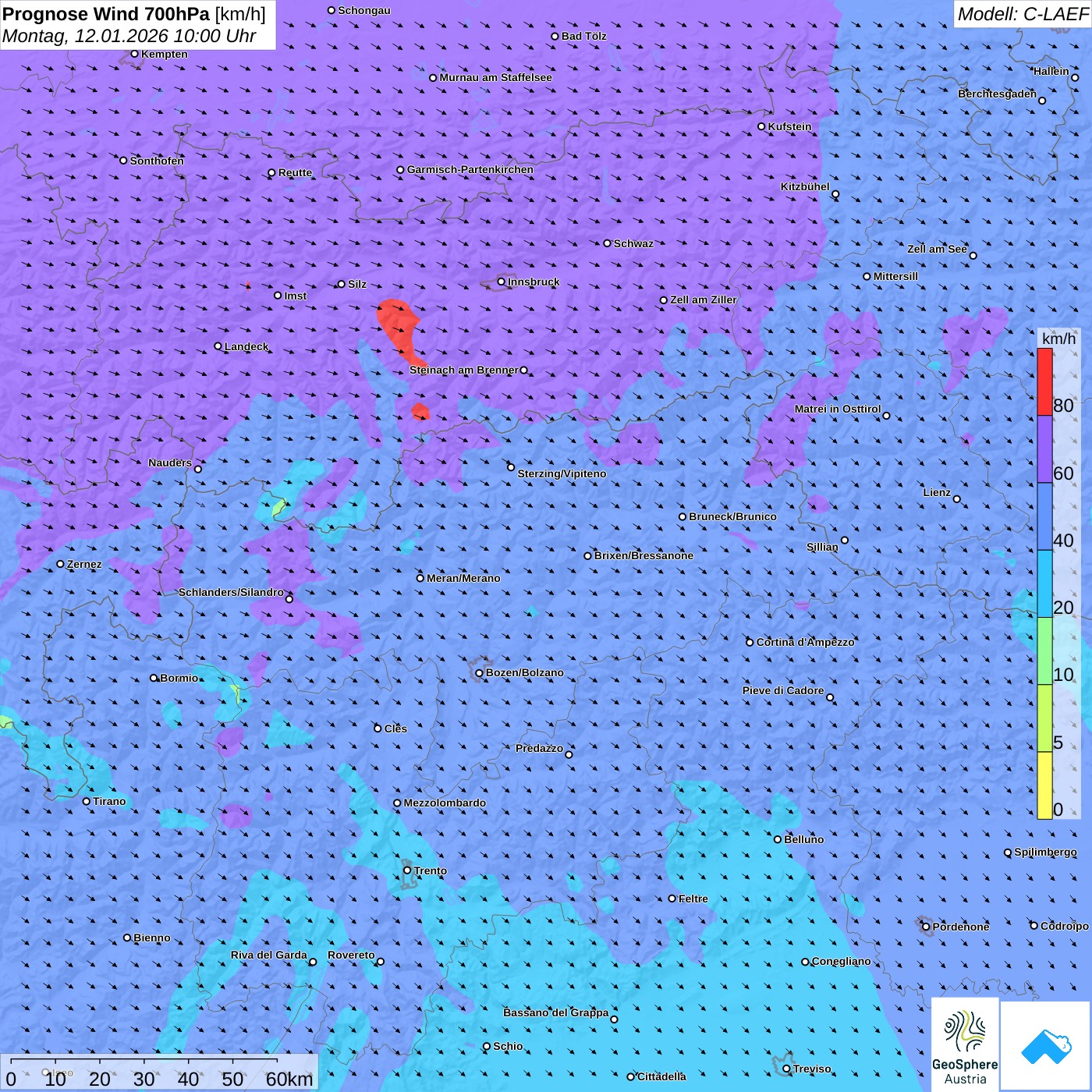Click the Nauders location dot
Screen dimensions: 1092x1092
click(198, 469)
